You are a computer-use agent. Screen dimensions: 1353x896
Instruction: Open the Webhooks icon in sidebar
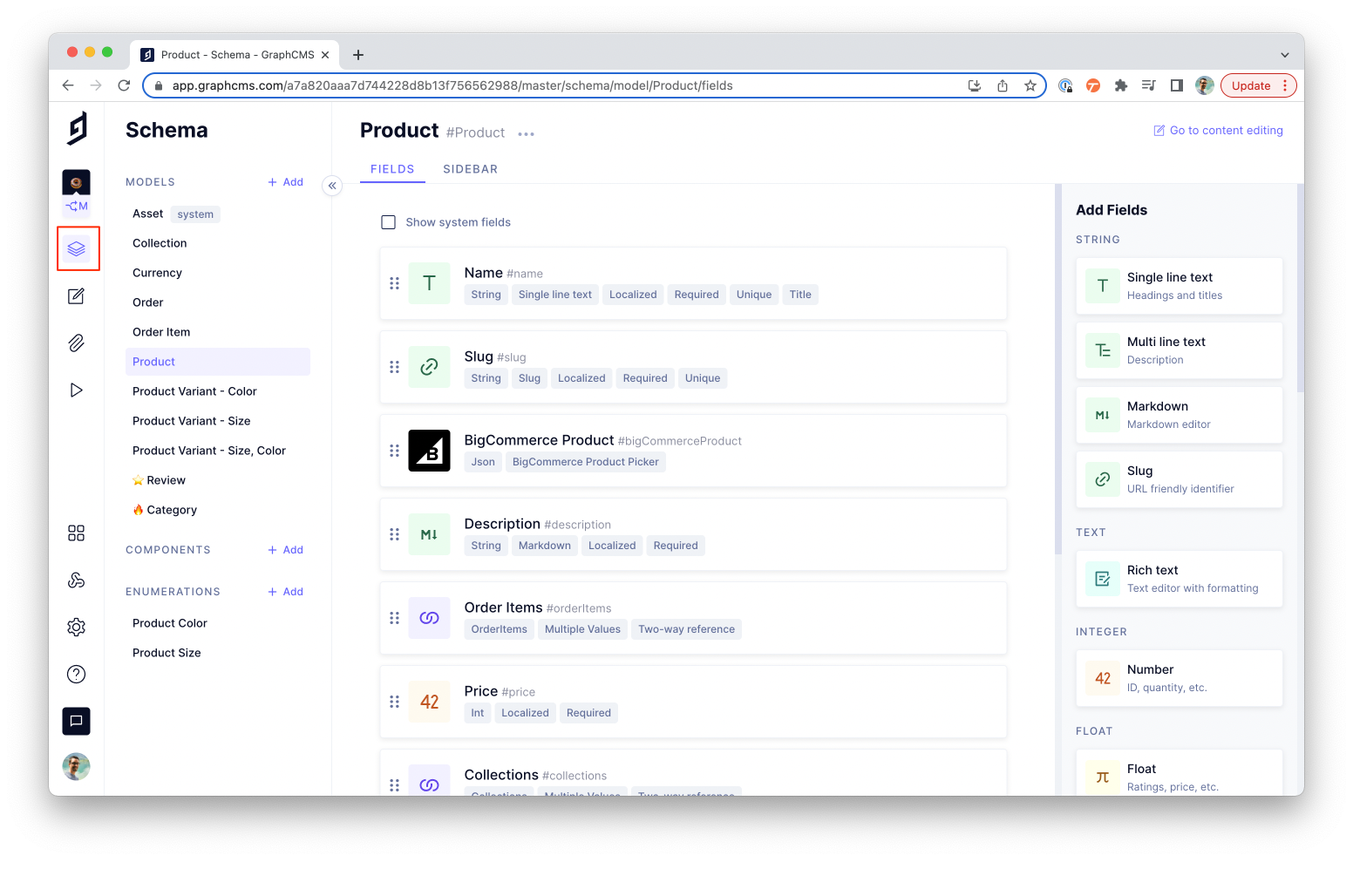coord(77,580)
